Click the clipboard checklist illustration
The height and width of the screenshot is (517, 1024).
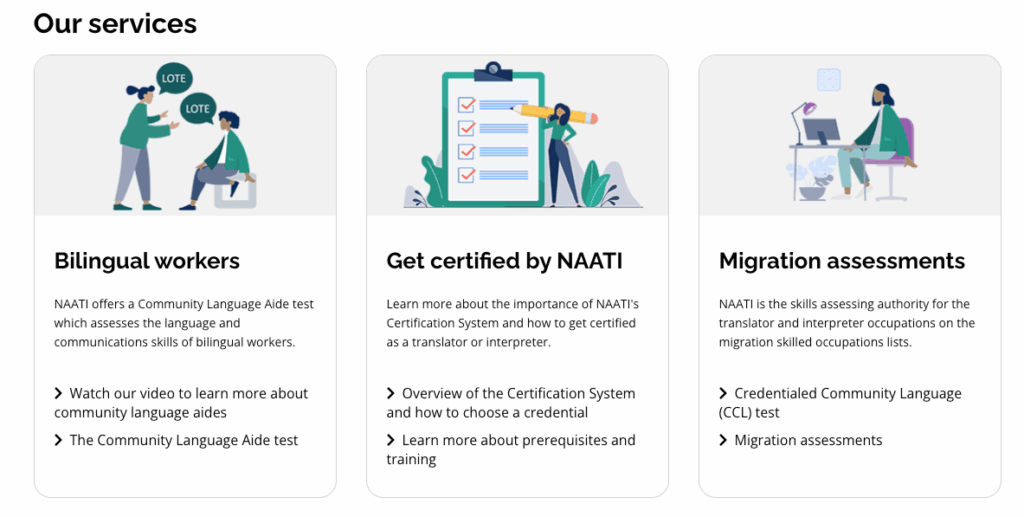pos(517,136)
